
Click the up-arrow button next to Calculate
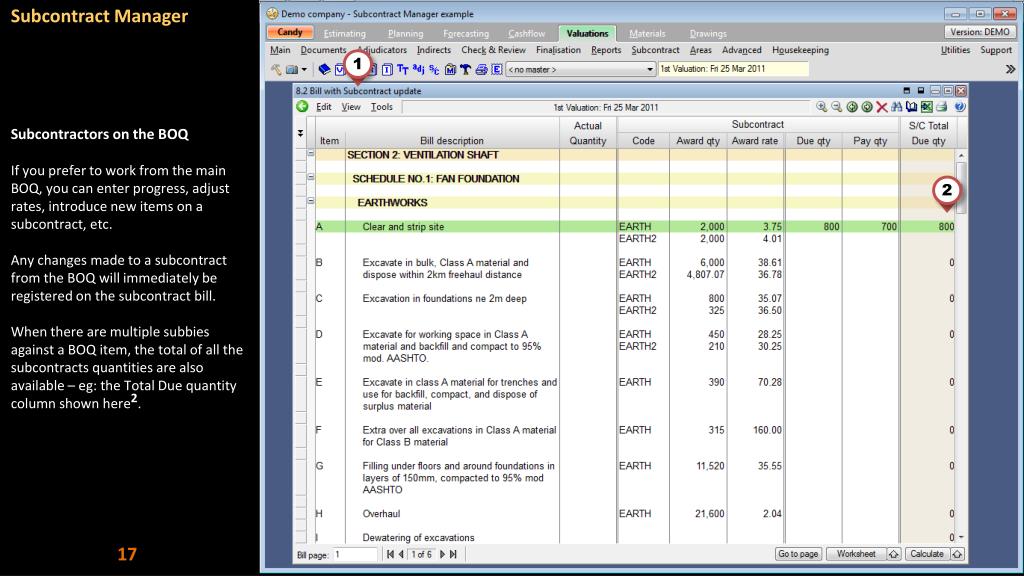tap(957, 554)
